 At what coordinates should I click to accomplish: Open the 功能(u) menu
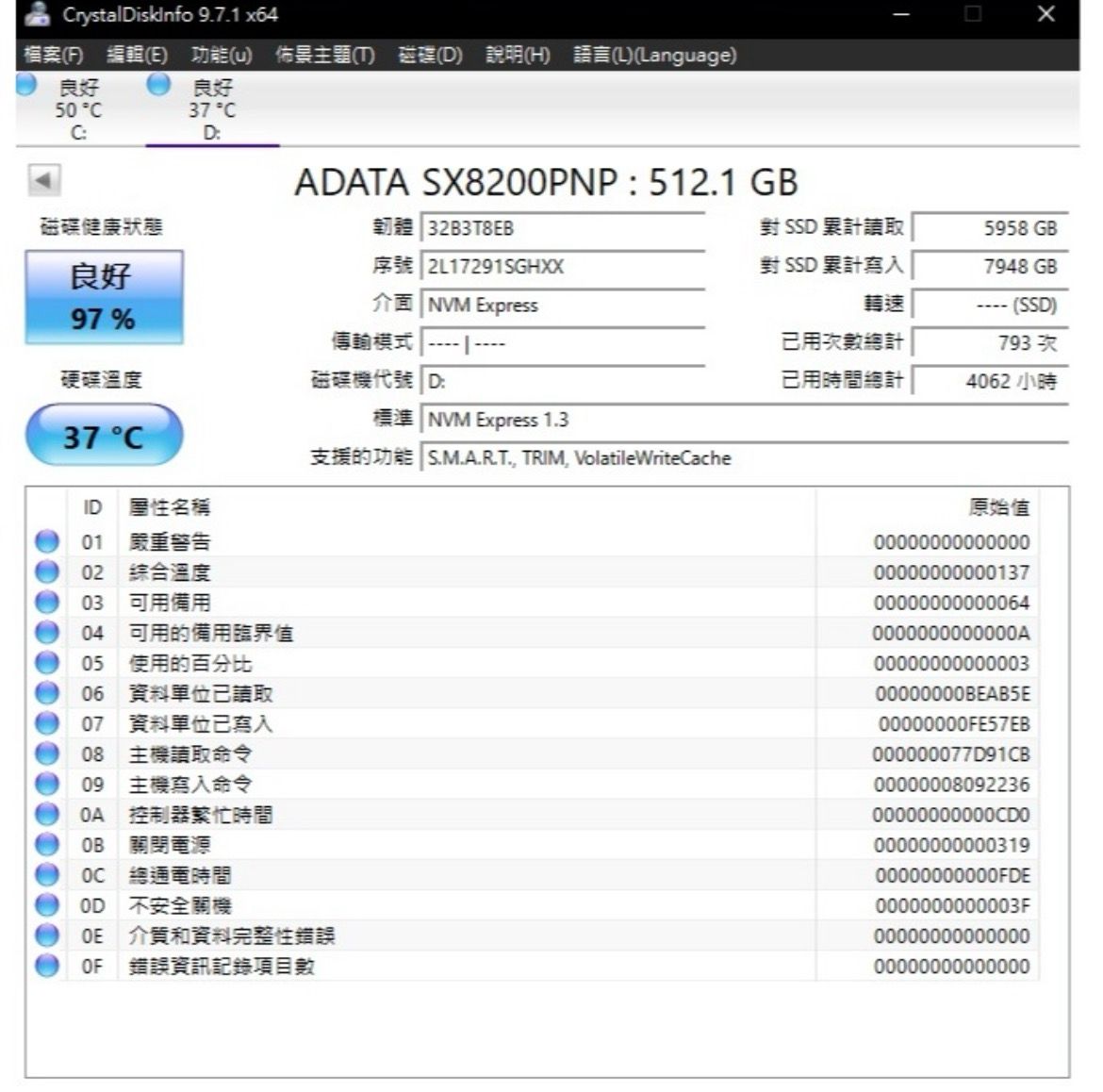[222, 55]
